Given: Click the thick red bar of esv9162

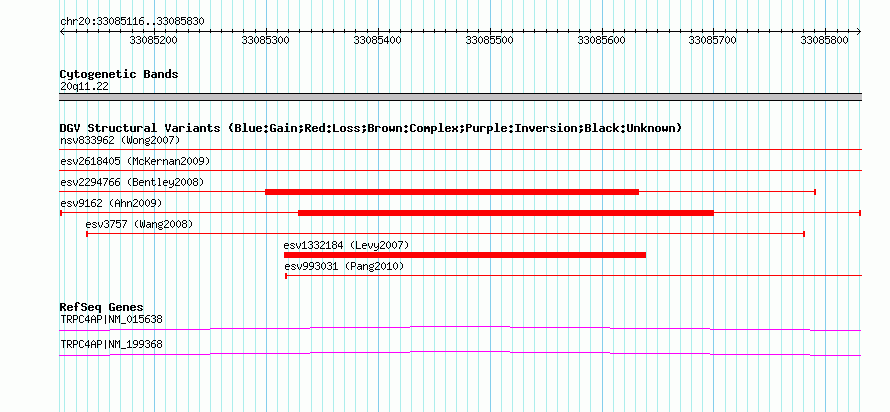Looking at the screenshot, I should (x=506, y=213).
